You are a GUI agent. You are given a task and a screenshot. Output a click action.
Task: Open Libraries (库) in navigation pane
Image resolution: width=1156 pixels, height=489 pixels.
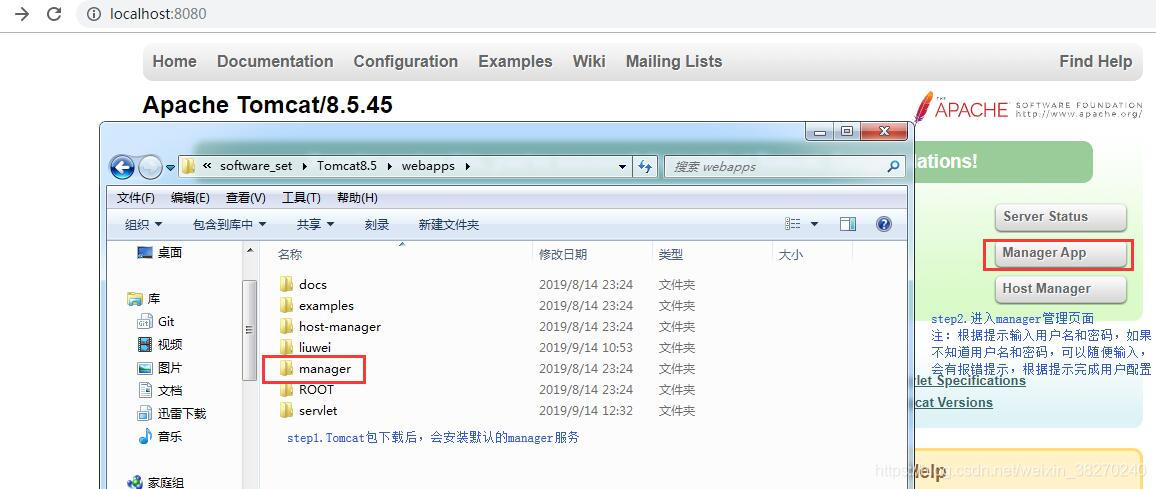click(144, 299)
